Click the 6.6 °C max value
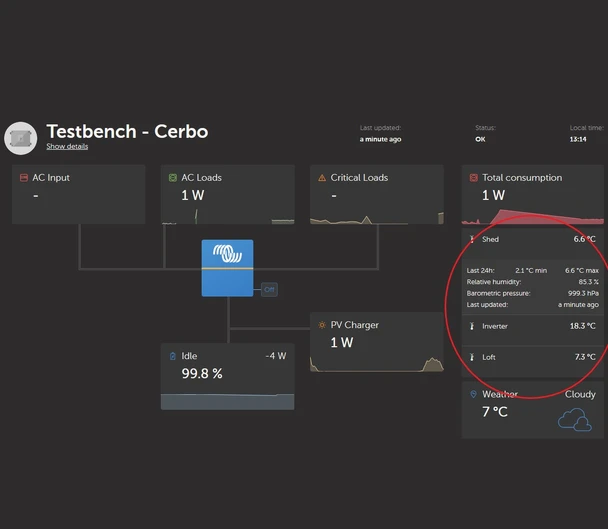 582,270
